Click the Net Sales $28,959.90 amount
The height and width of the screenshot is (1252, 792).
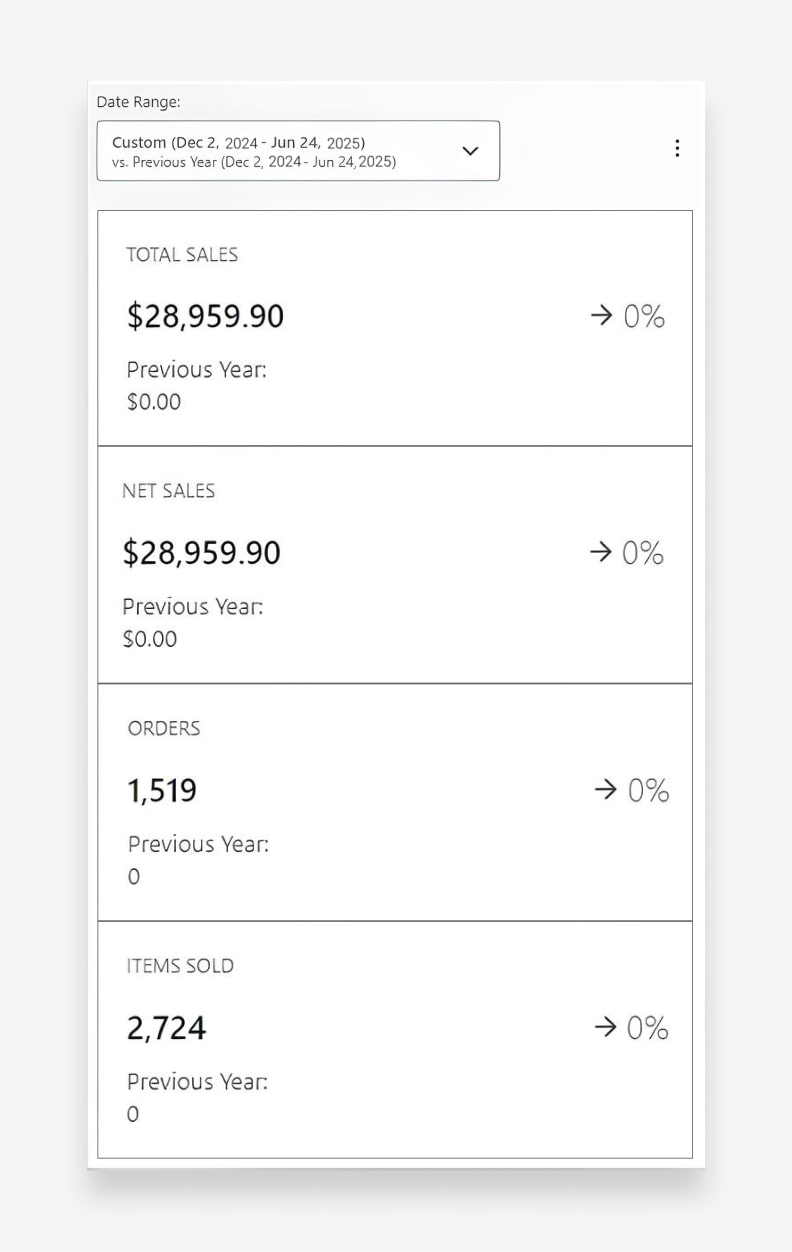click(x=201, y=553)
